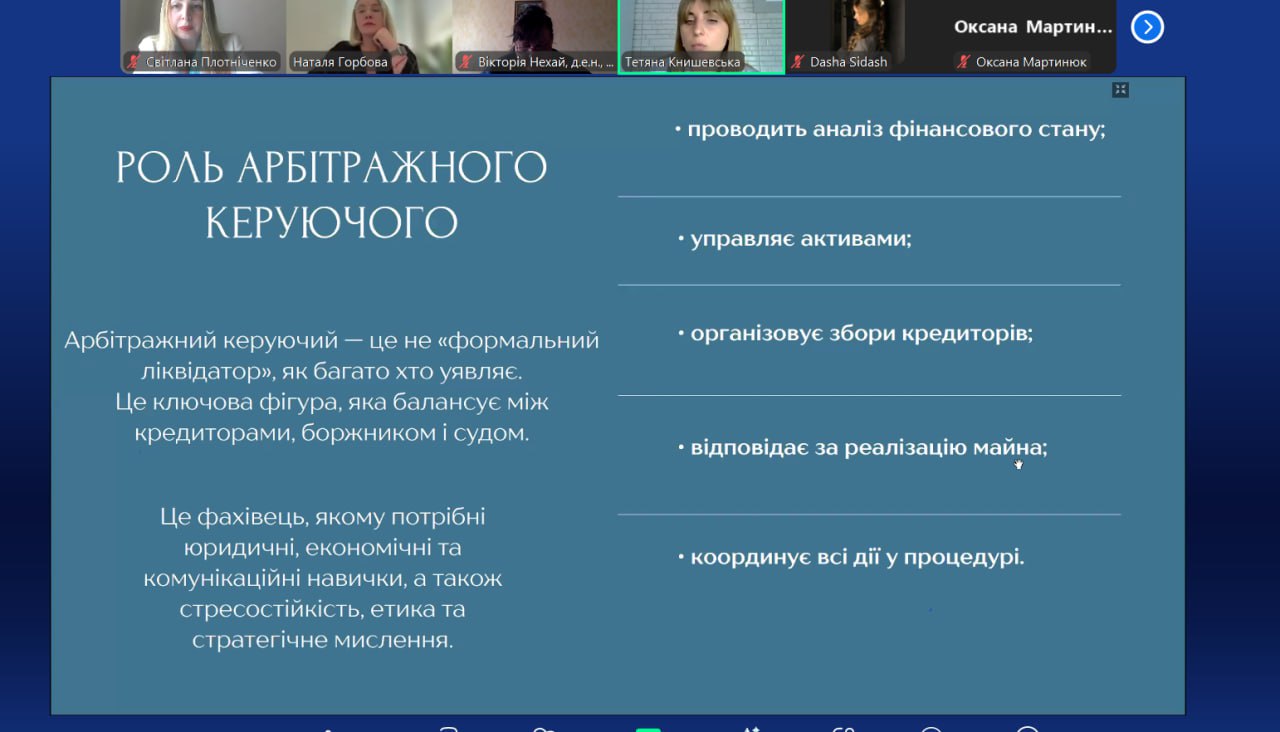Click the slide title 'Роль арбітражного керуючого'

point(332,195)
